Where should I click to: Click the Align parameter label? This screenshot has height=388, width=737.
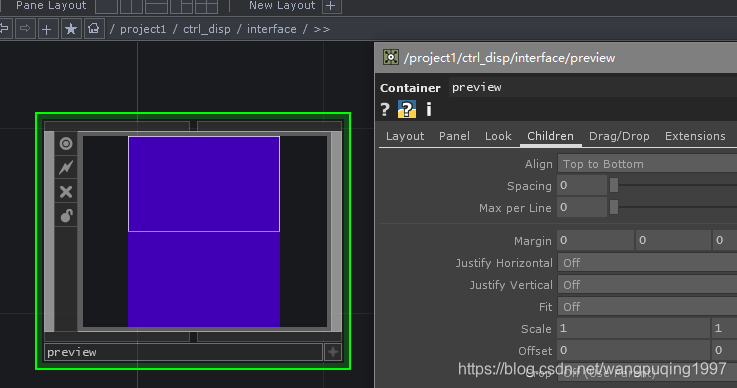tap(539, 164)
